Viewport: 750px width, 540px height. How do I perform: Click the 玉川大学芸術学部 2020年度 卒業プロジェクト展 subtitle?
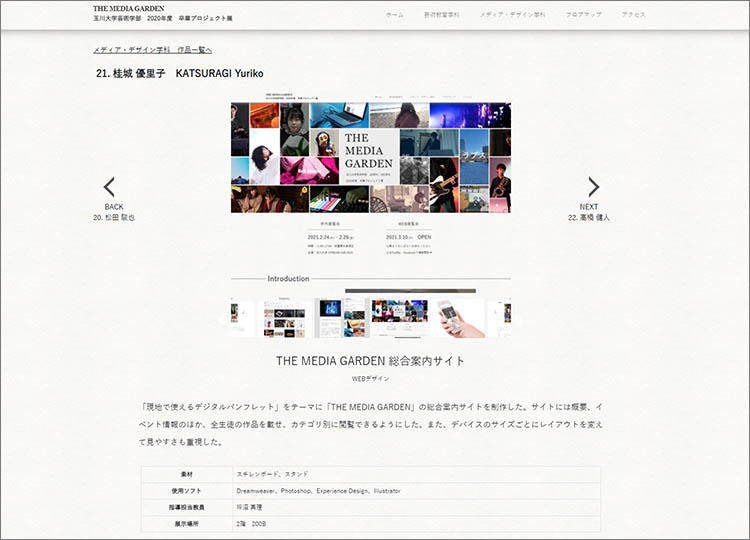[x=163, y=18]
